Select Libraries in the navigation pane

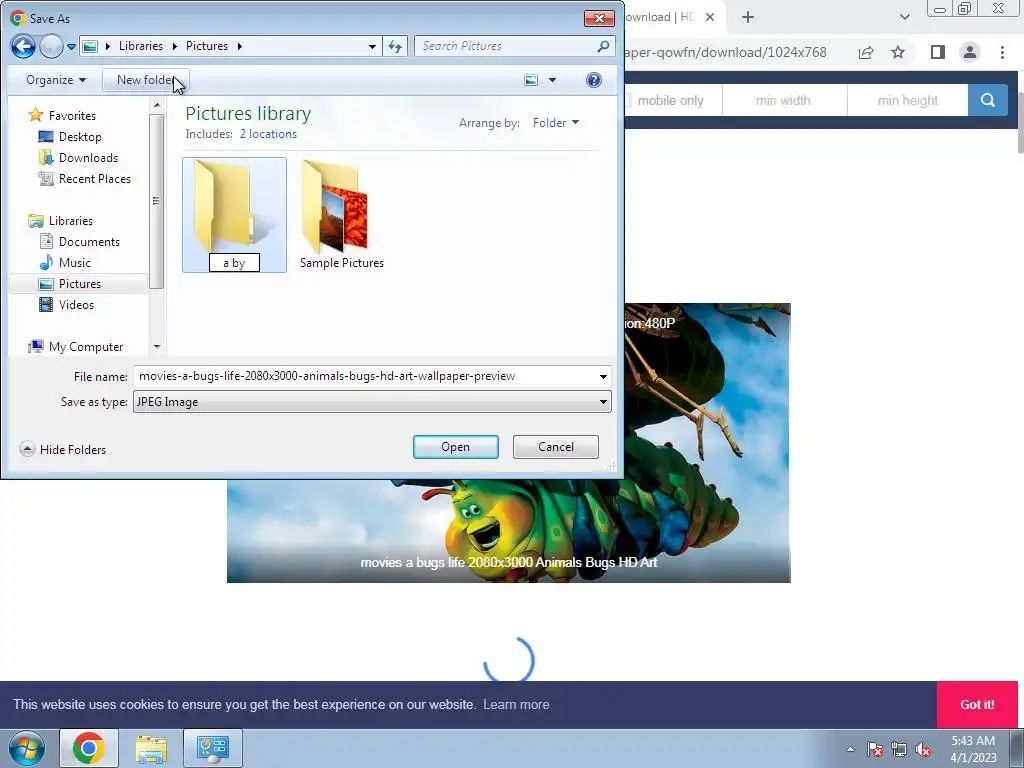pos(71,221)
